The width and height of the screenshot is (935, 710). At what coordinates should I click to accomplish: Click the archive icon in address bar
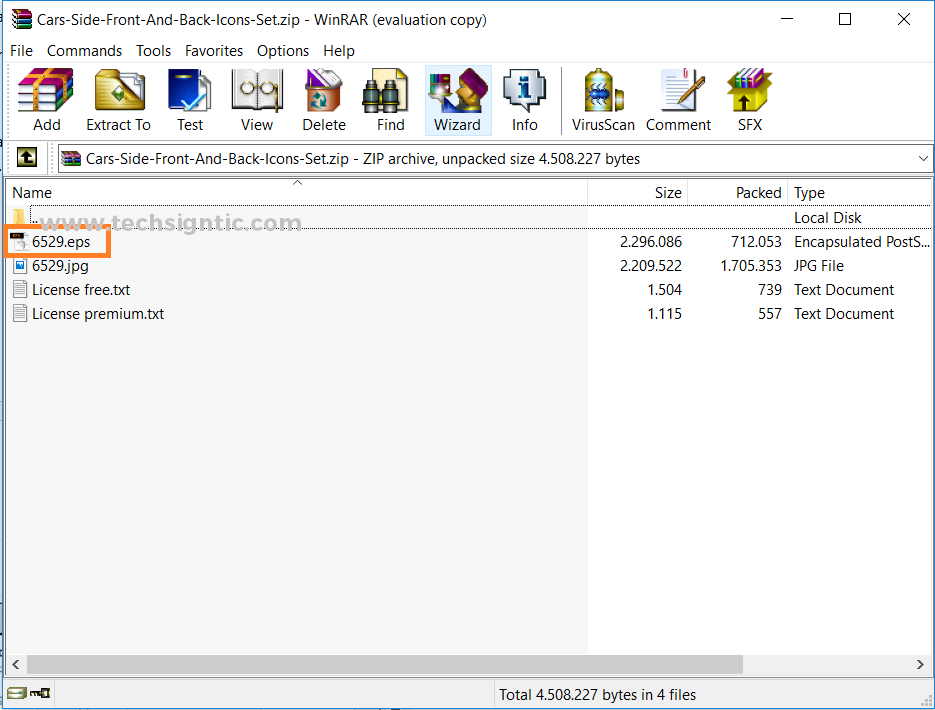71,159
